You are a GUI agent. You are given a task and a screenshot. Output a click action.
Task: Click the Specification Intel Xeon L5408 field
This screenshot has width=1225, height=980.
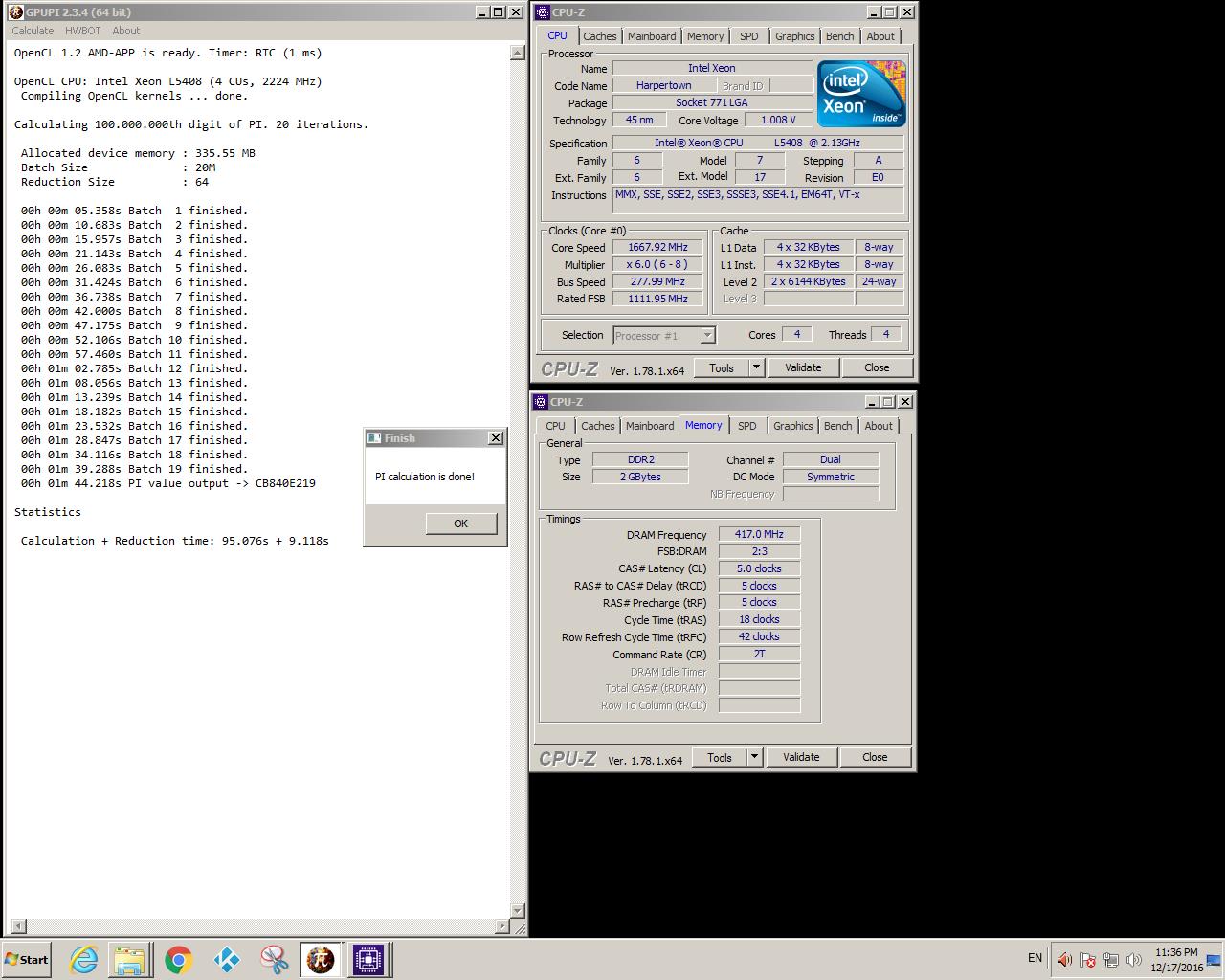757,143
